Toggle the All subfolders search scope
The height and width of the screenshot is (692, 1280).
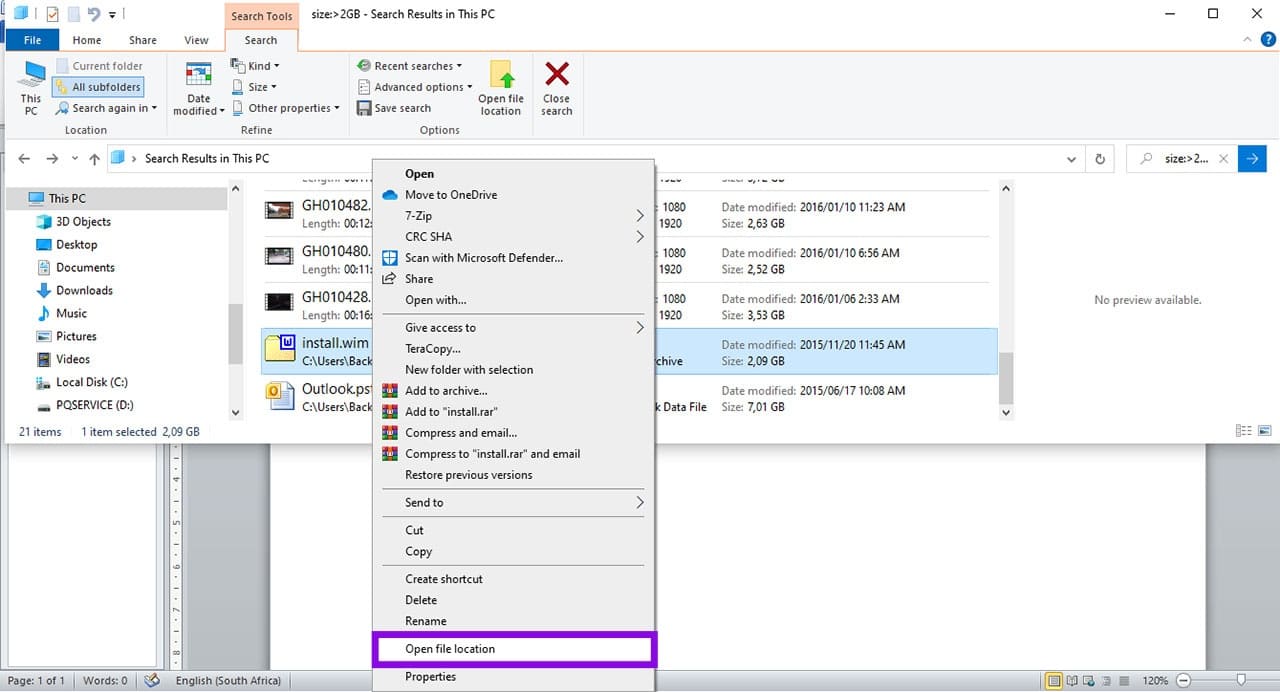click(97, 87)
